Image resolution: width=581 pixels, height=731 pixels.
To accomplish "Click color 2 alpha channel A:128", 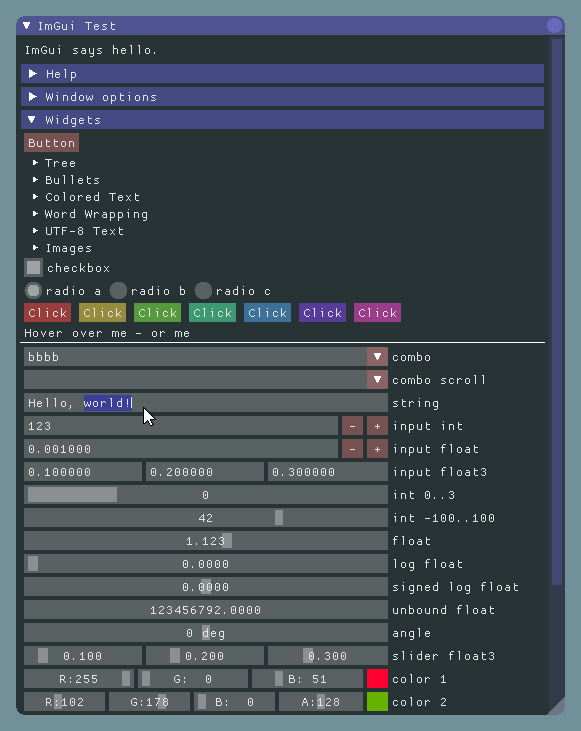I will (x=321, y=702).
